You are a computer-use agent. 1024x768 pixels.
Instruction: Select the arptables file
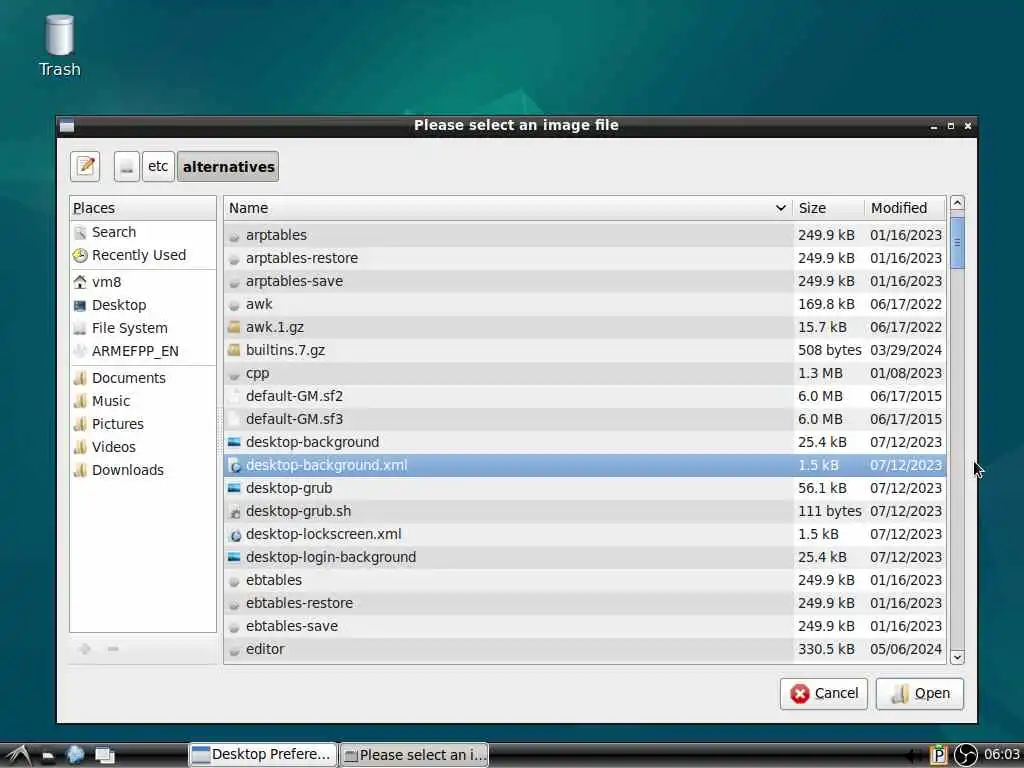coord(584,235)
